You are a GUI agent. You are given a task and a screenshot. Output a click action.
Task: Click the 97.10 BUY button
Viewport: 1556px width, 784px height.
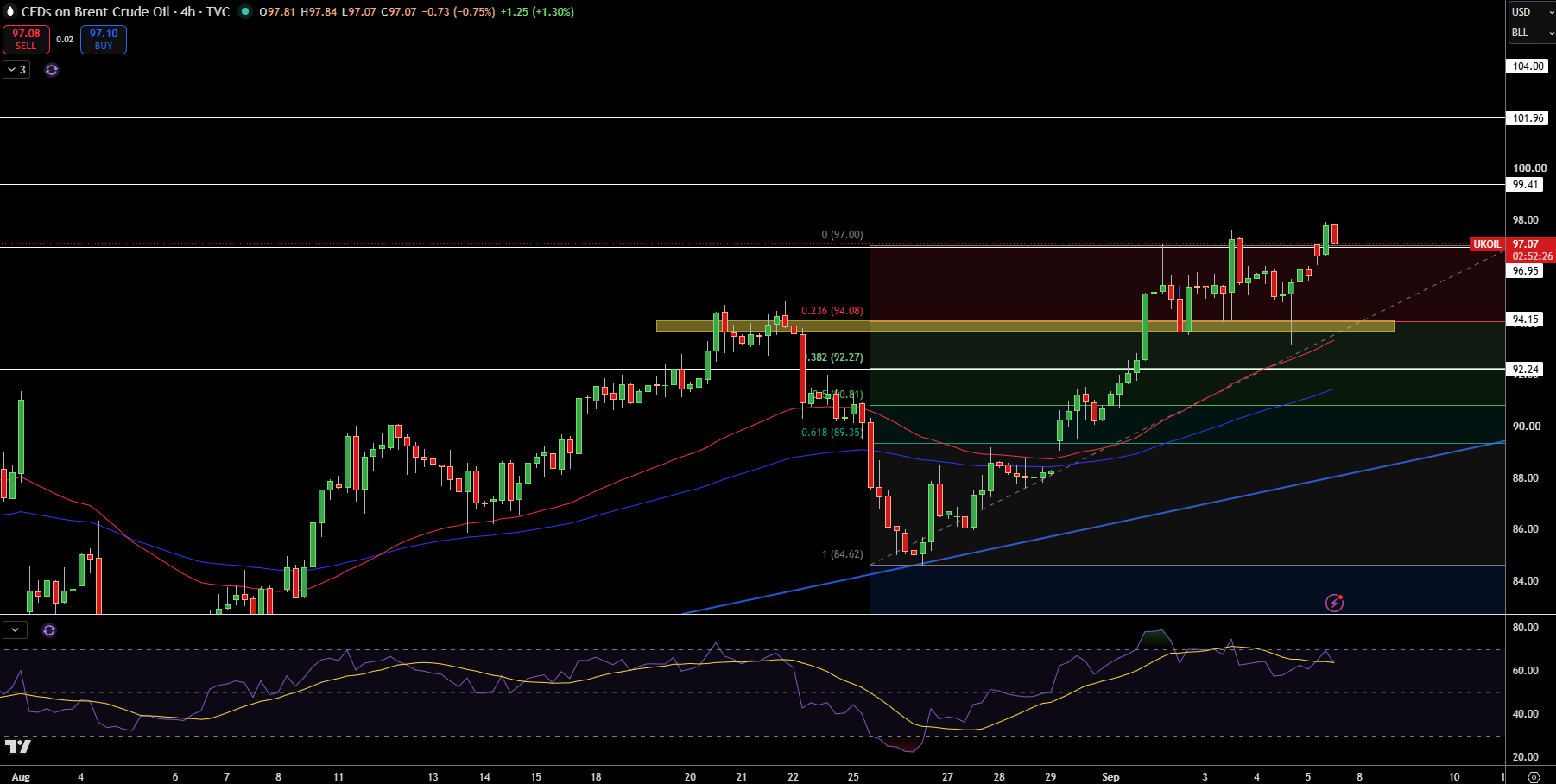(x=104, y=40)
